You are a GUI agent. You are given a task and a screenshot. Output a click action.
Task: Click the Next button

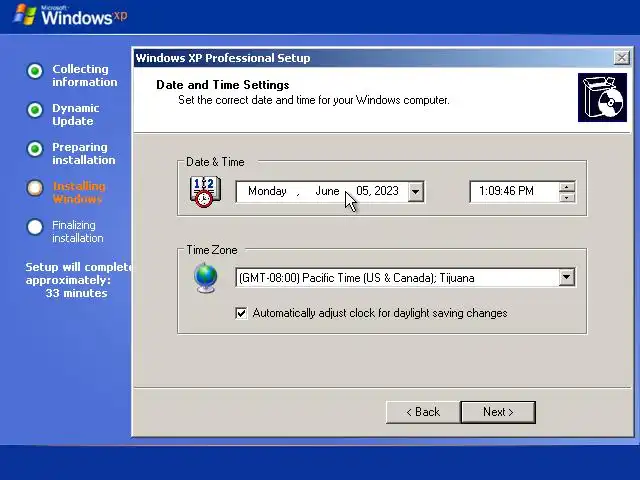pyautogui.click(x=498, y=412)
